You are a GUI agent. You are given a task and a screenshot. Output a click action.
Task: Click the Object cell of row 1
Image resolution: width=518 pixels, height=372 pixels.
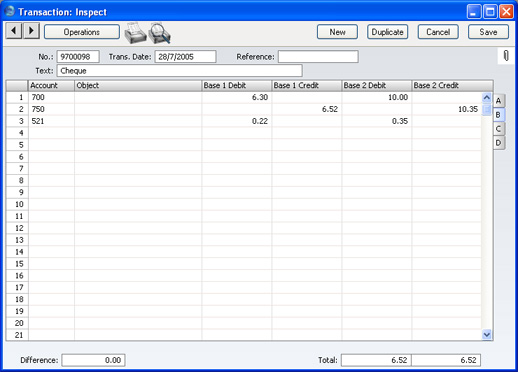click(x=138, y=97)
